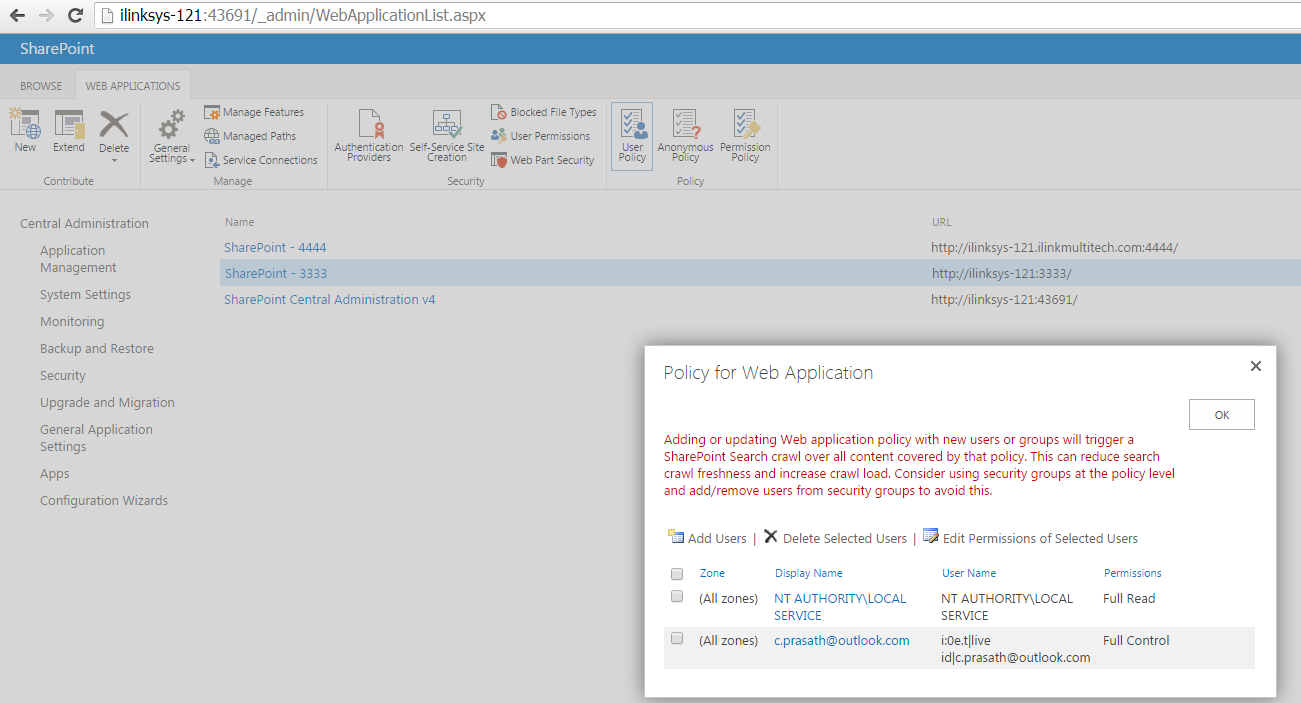Open Apps in sidebar navigation

coord(55,474)
